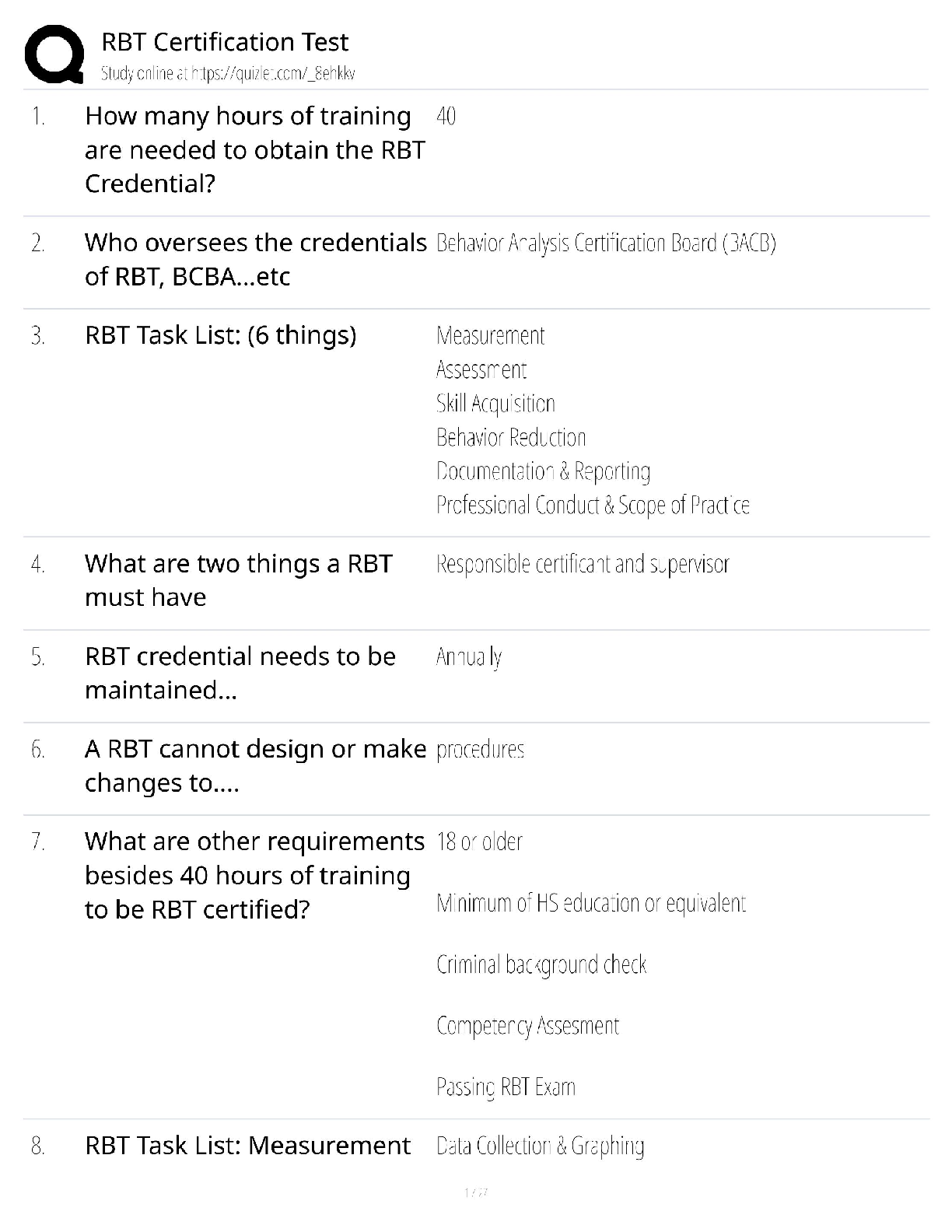The image size is (952, 1232).
Task: Click "Data Collection & Graphing" answer
Action: (540, 1146)
